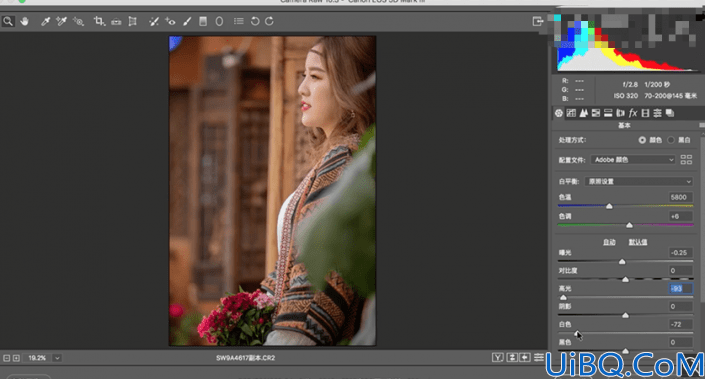
Task: Expand the 白平衡 原照设置 dropdown
Action: 638,181
